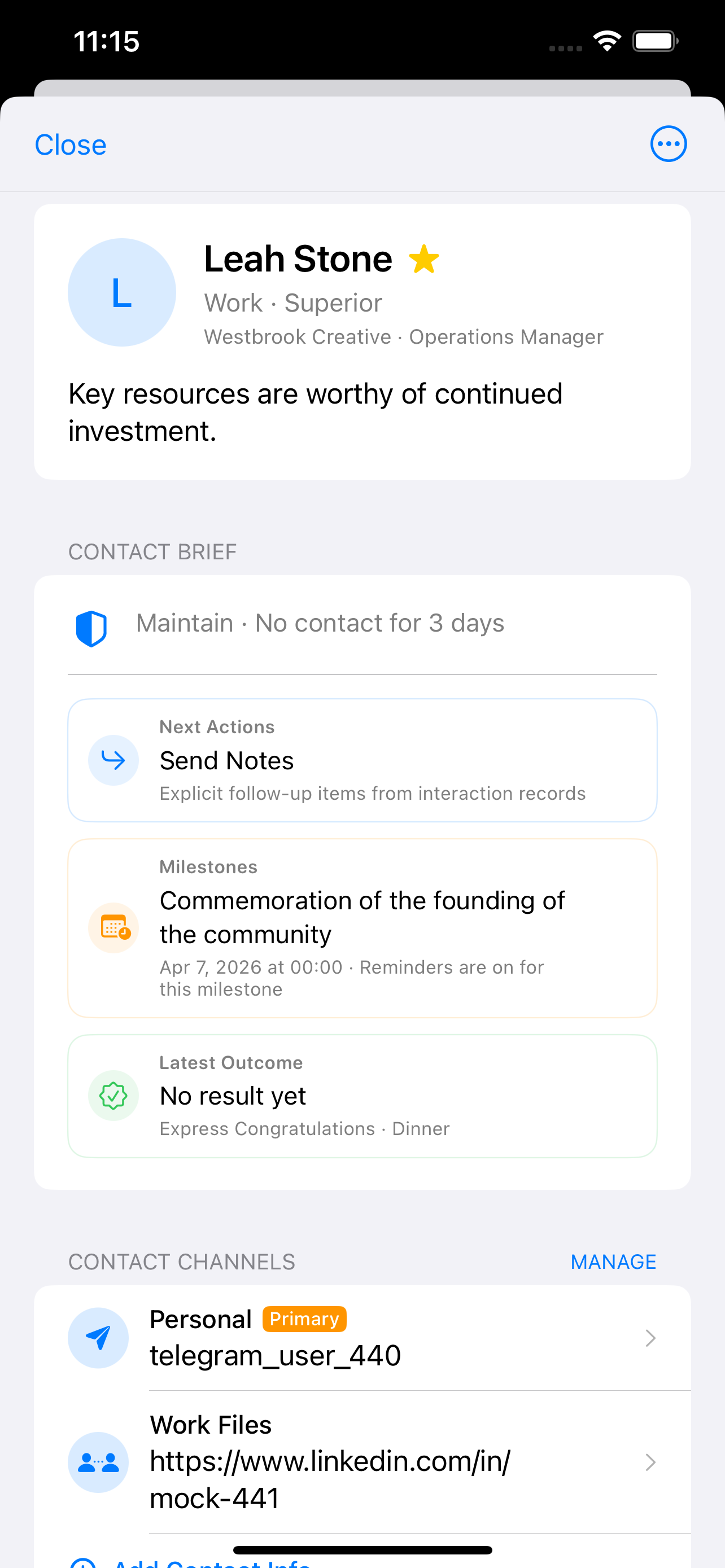Tap the Work Files people icon

pyautogui.click(x=98, y=1462)
